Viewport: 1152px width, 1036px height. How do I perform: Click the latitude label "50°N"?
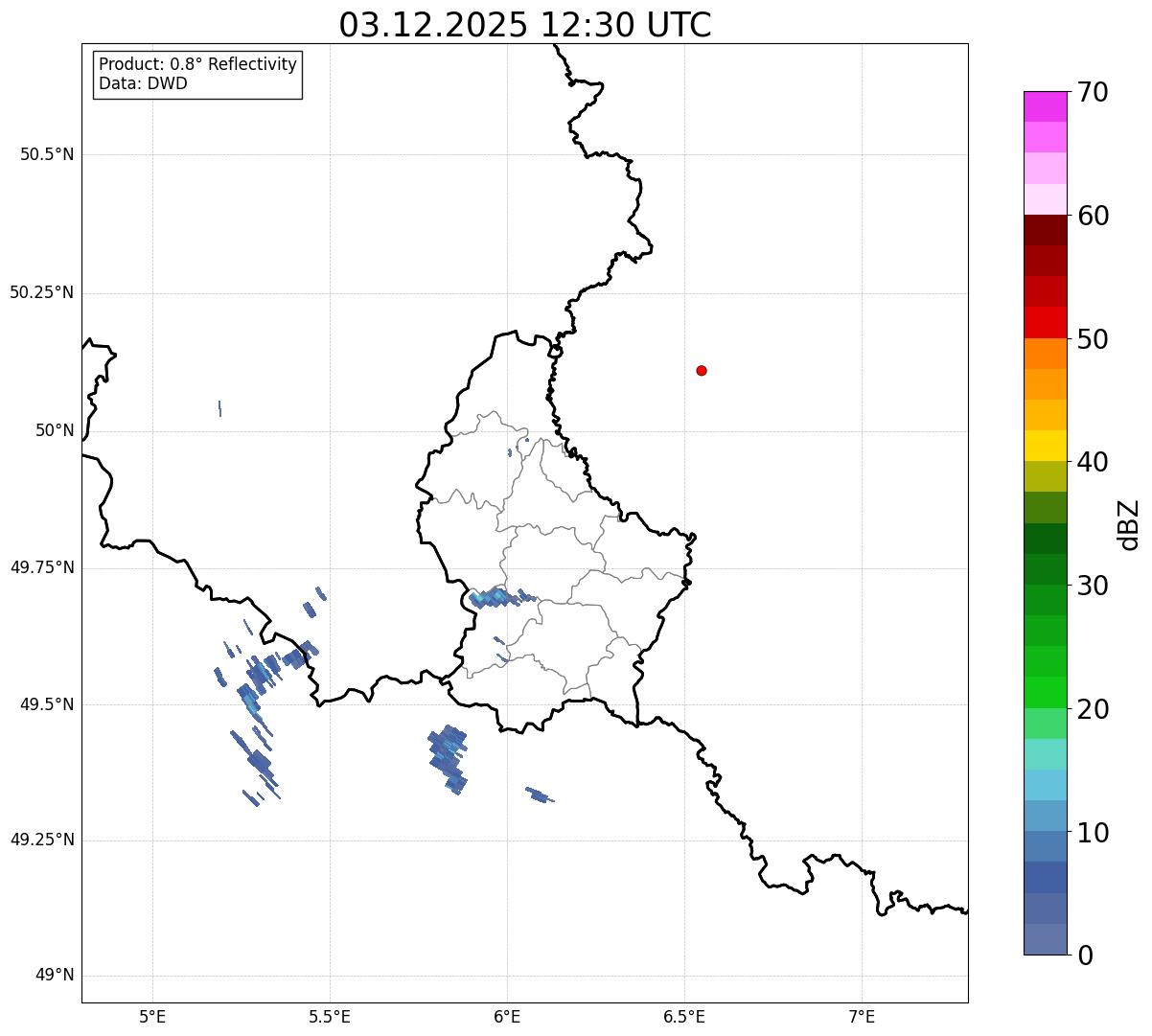pos(55,430)
